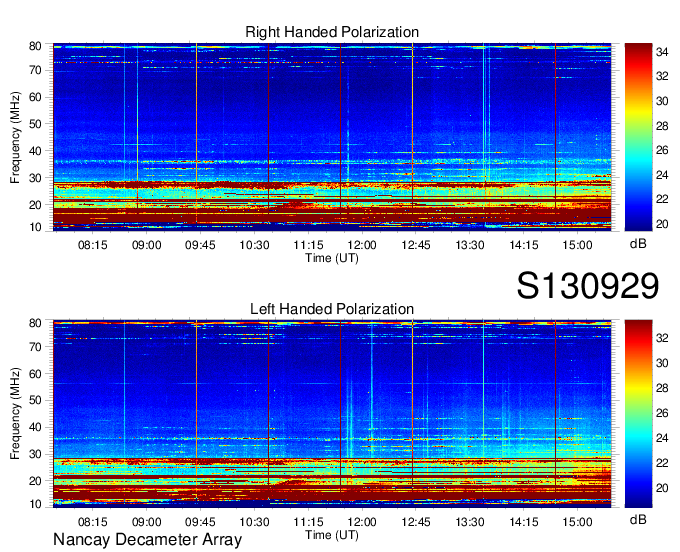Viewport: 680px width, 552px height.
Task: Click the 30 MHz tick on Right Handed plot
Action: [35, 178]
